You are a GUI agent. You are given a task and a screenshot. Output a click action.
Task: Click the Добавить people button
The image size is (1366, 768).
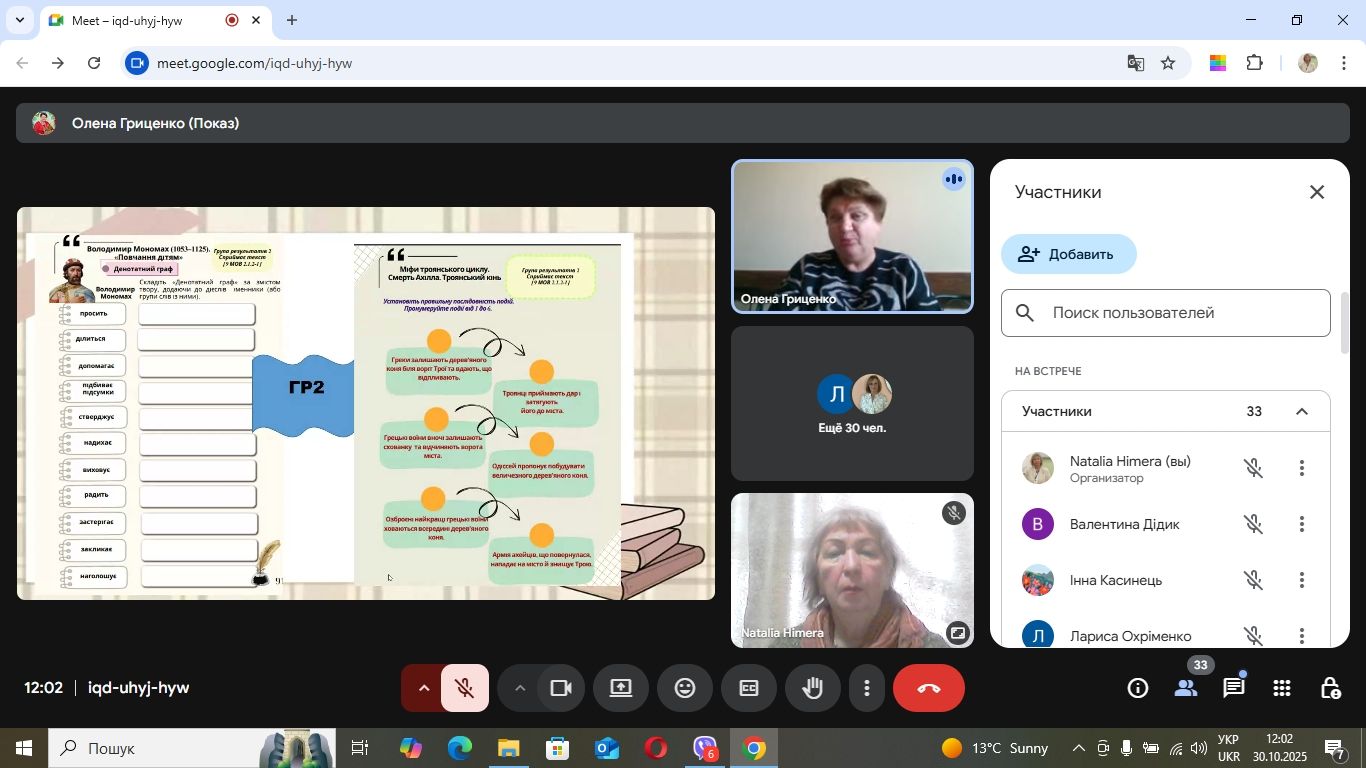[x=1068, y=254]
